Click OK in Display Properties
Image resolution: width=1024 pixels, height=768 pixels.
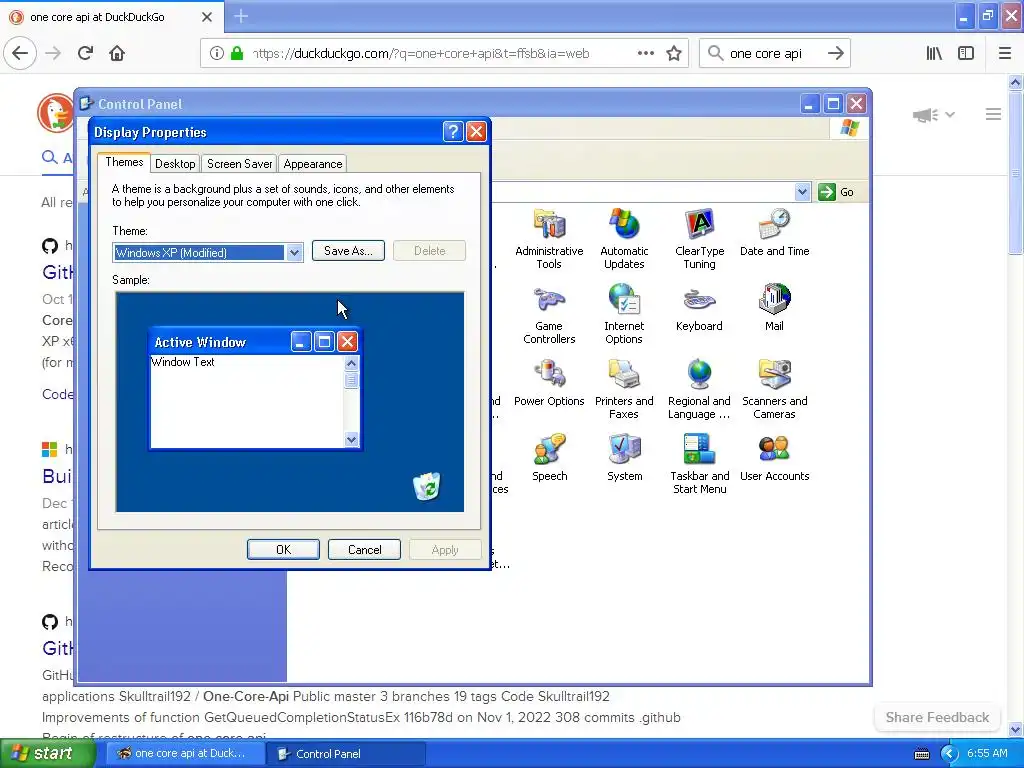pyautogui.click(x=283, y=550)
